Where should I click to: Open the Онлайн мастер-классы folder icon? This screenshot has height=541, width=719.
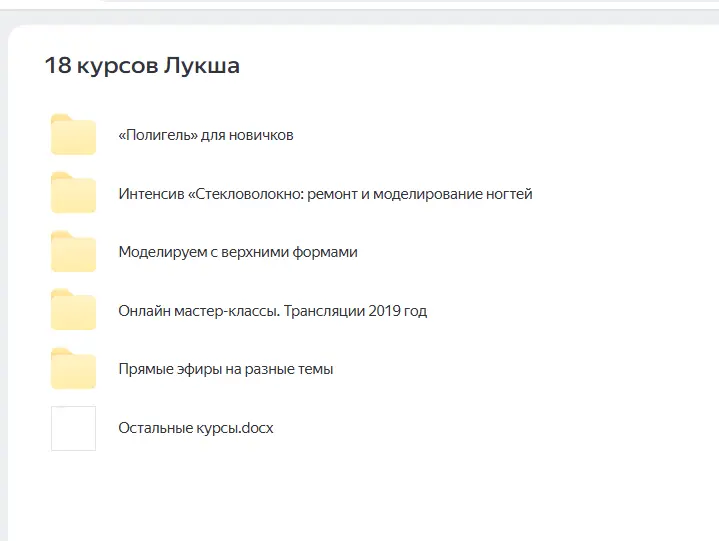click(x=73, y=311)
